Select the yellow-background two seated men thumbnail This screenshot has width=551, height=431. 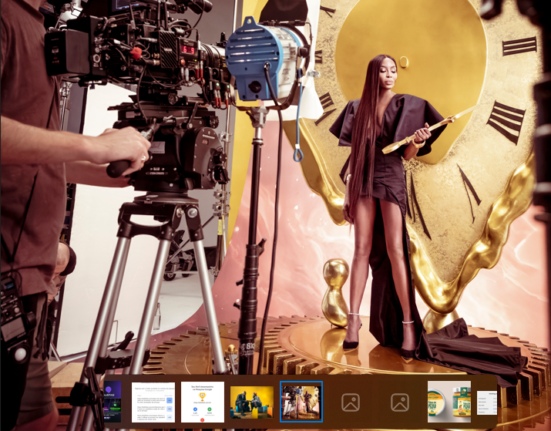point(252,402)
